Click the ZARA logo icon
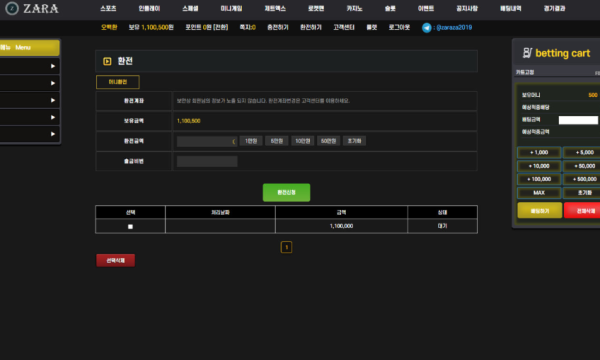The image size is (600, 360). (12, 8)
